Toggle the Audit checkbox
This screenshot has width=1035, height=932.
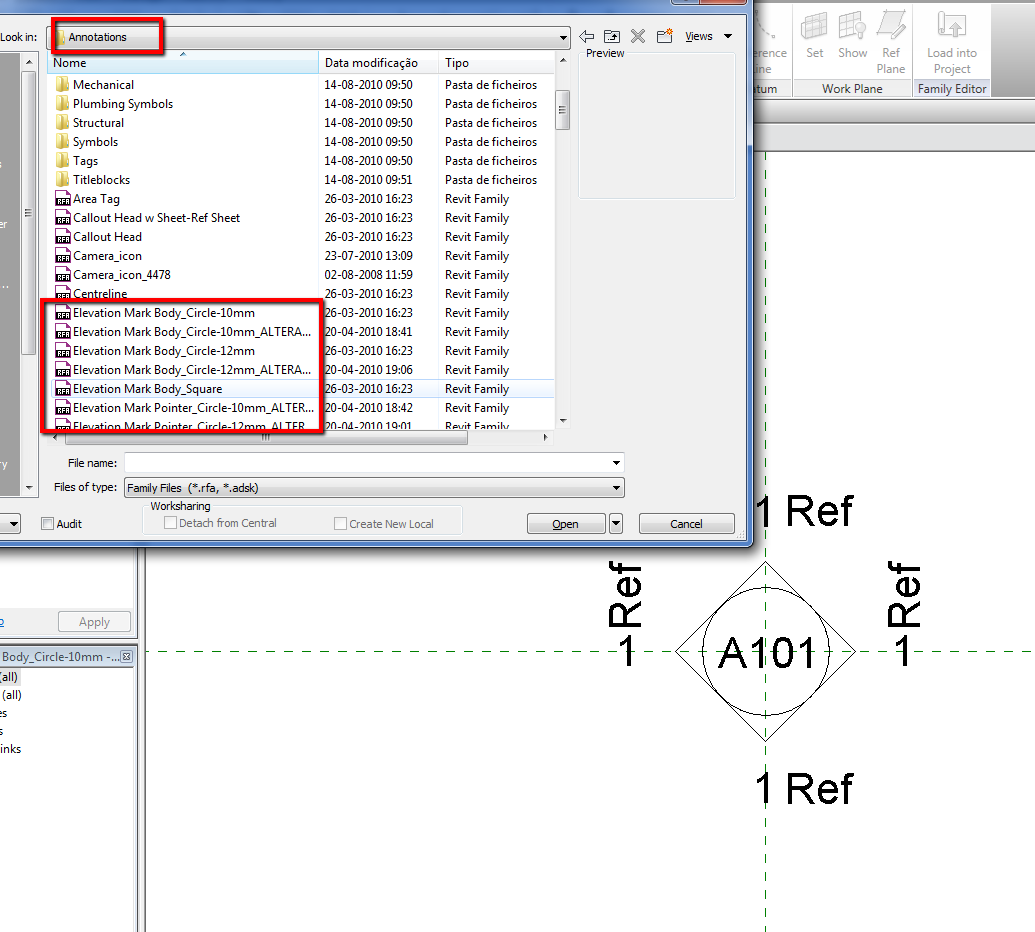click(47, 523)
